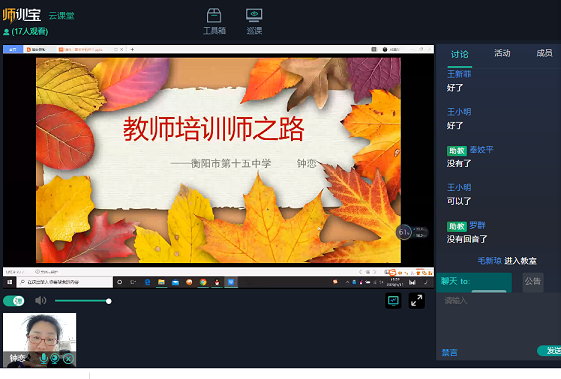Open Task View on shared taskbar

(133, 282)
